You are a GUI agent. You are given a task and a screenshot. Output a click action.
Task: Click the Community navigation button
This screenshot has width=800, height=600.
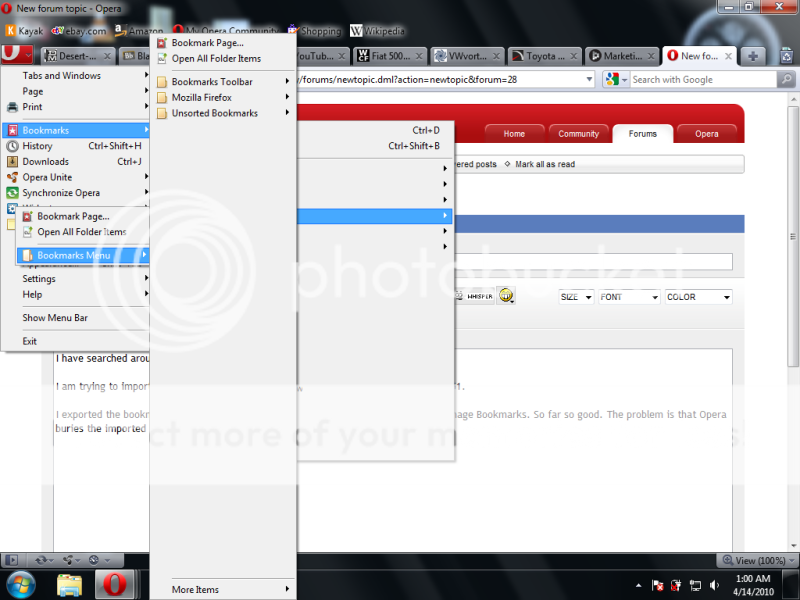coord(578,134)
